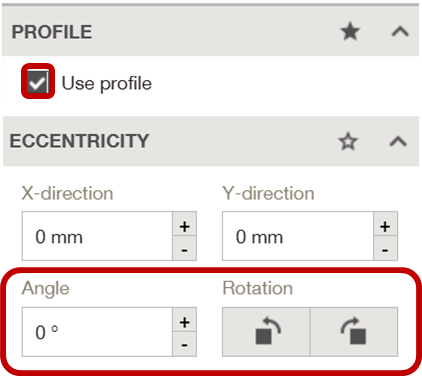
Task: Rotate profile counterclockwise
Action: 266,332
